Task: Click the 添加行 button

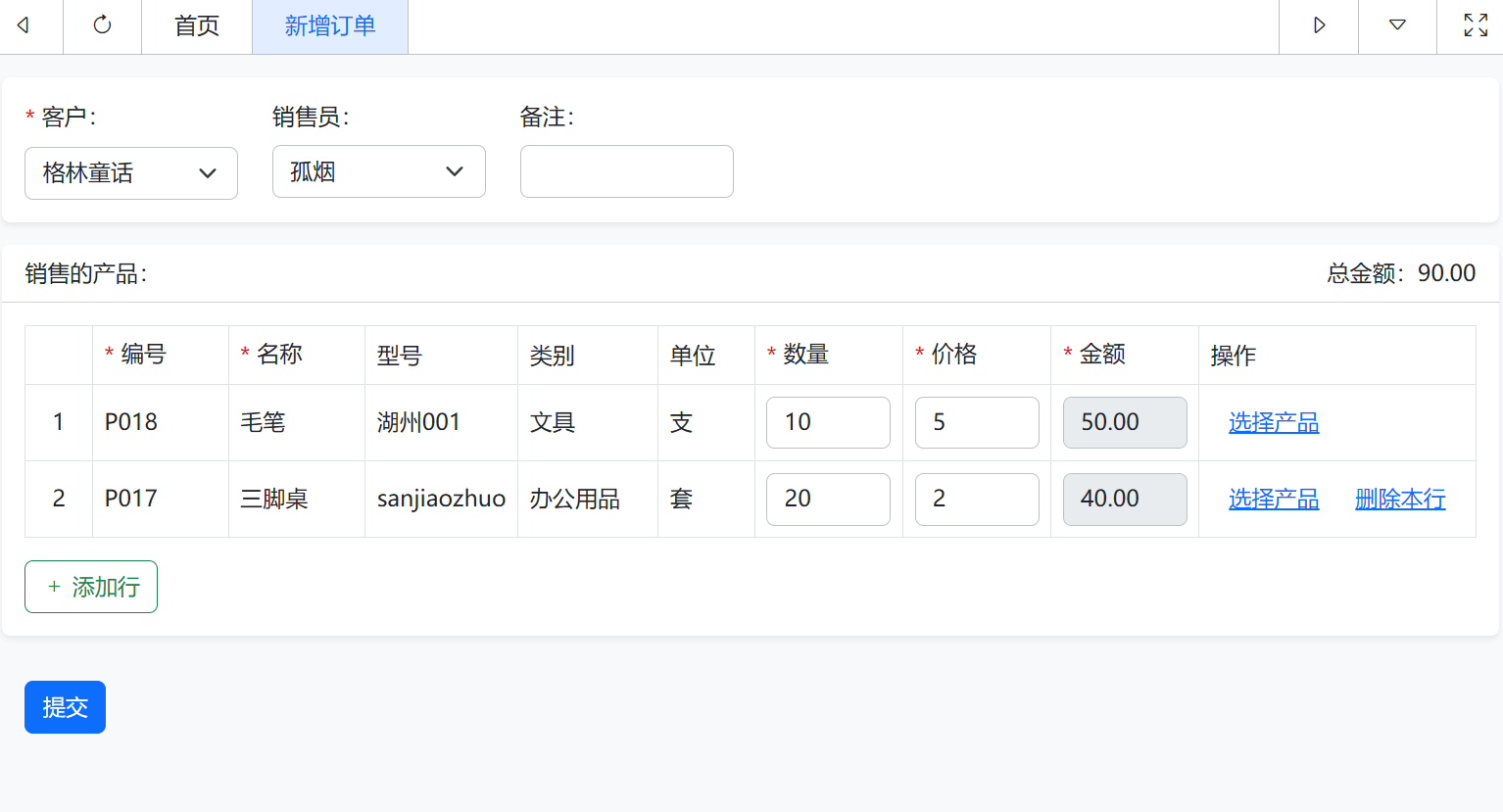Action: coord(91,587)
